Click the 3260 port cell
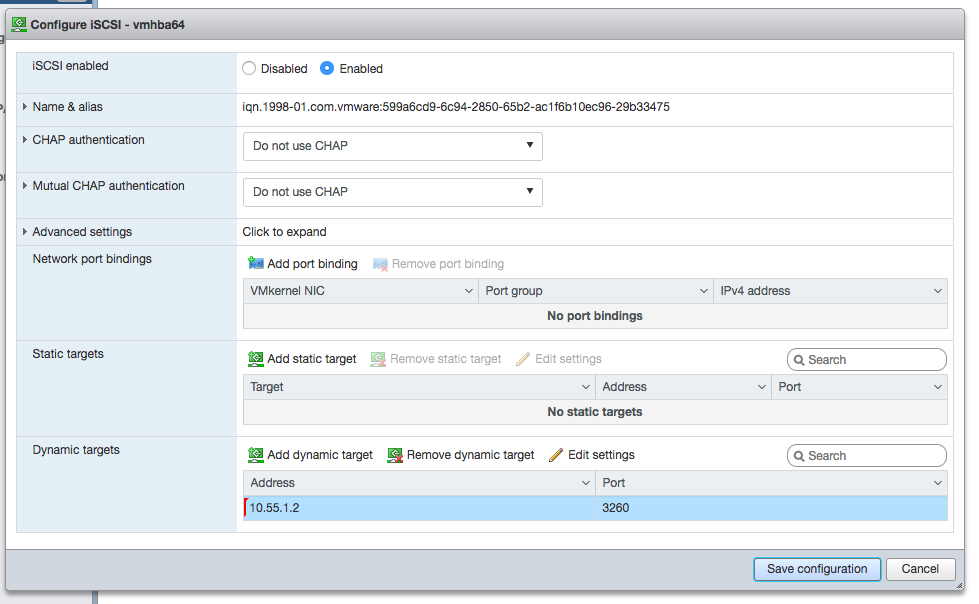The image size is (979, 604). [x=771, y=508]
